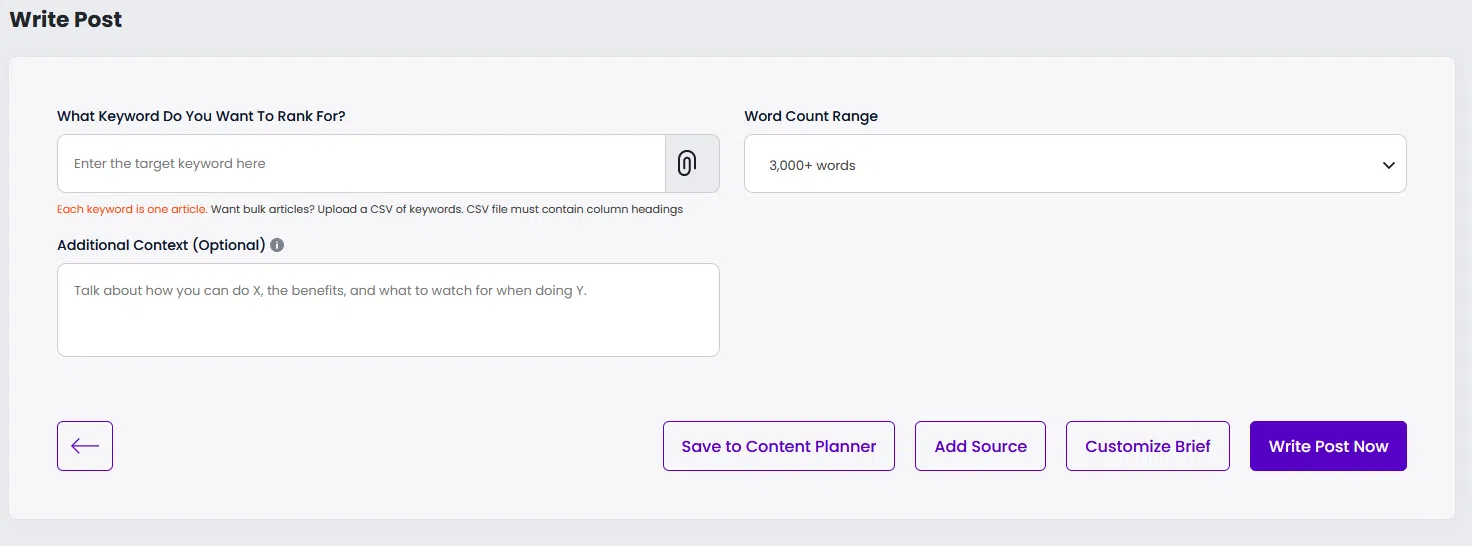The width and height of the screenshot is (1472, 546).
Task: Click the Add Source button
Action: (980, 446)
